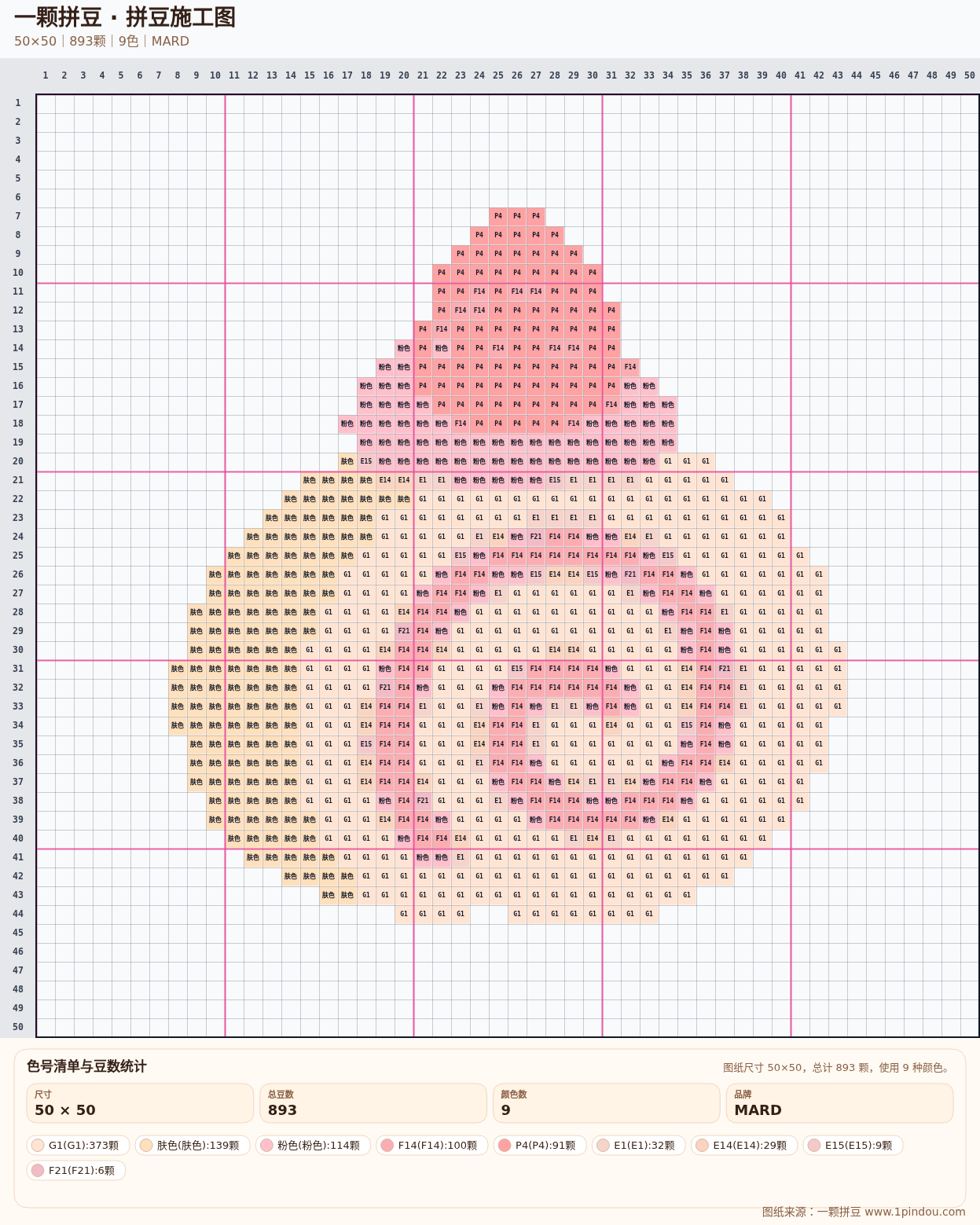
Task: Click the F21 bead cell in row 31
Action: pyautogui.click(x=725, y=669)
